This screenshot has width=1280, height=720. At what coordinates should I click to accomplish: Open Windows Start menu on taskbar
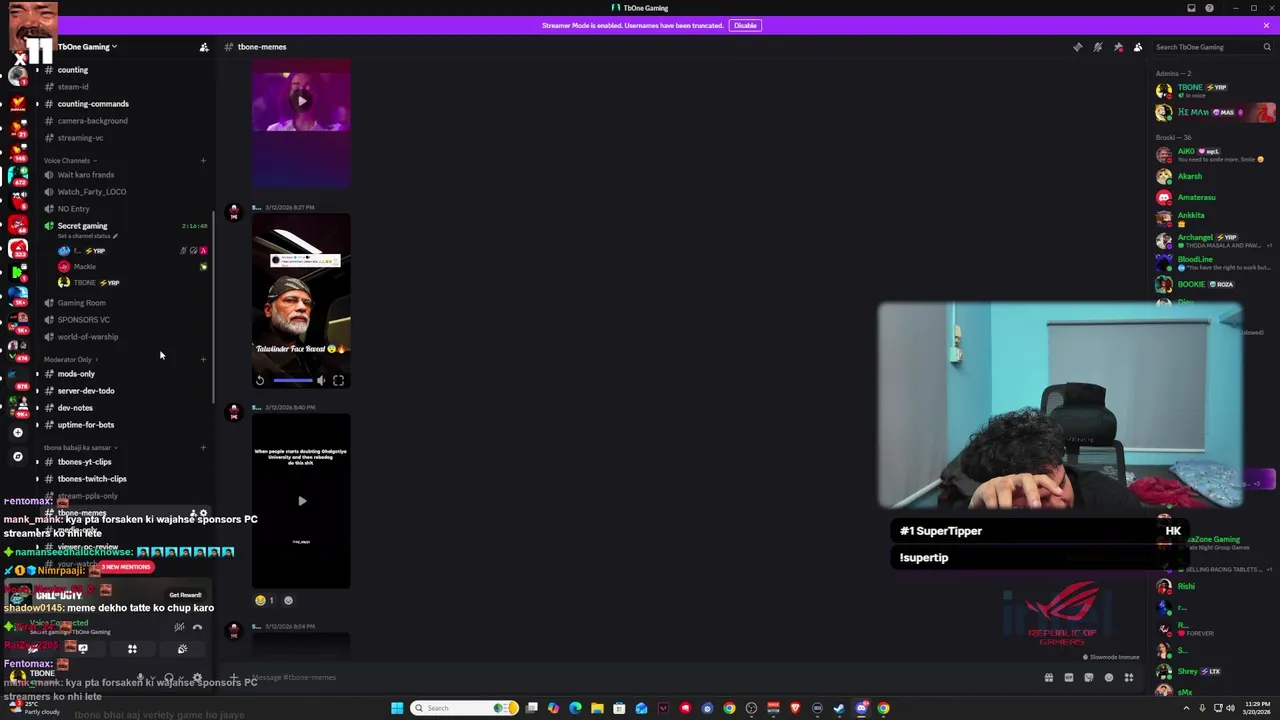397,708
